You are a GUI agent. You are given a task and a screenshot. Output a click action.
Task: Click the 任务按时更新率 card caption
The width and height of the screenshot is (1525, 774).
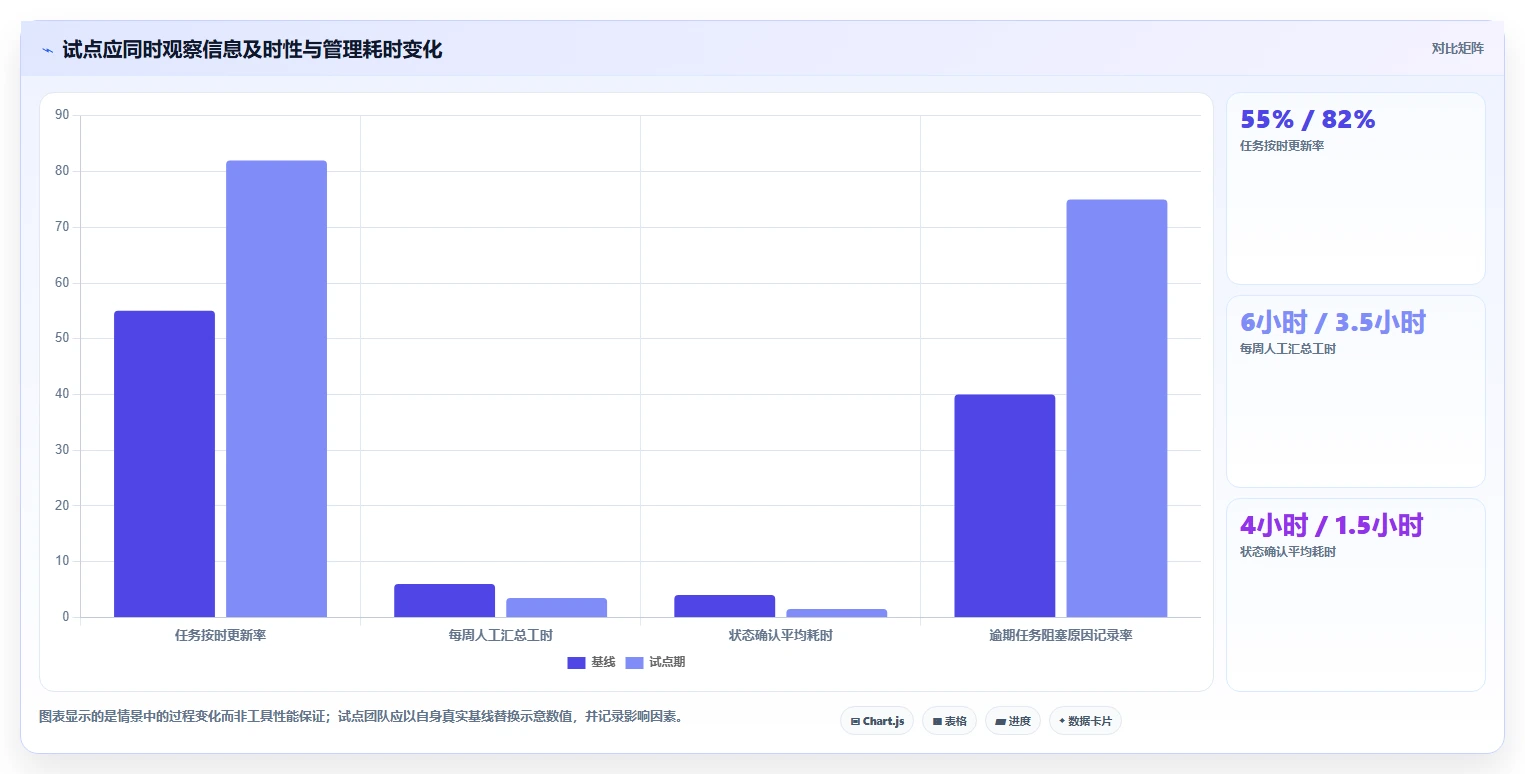[1282, 146]
